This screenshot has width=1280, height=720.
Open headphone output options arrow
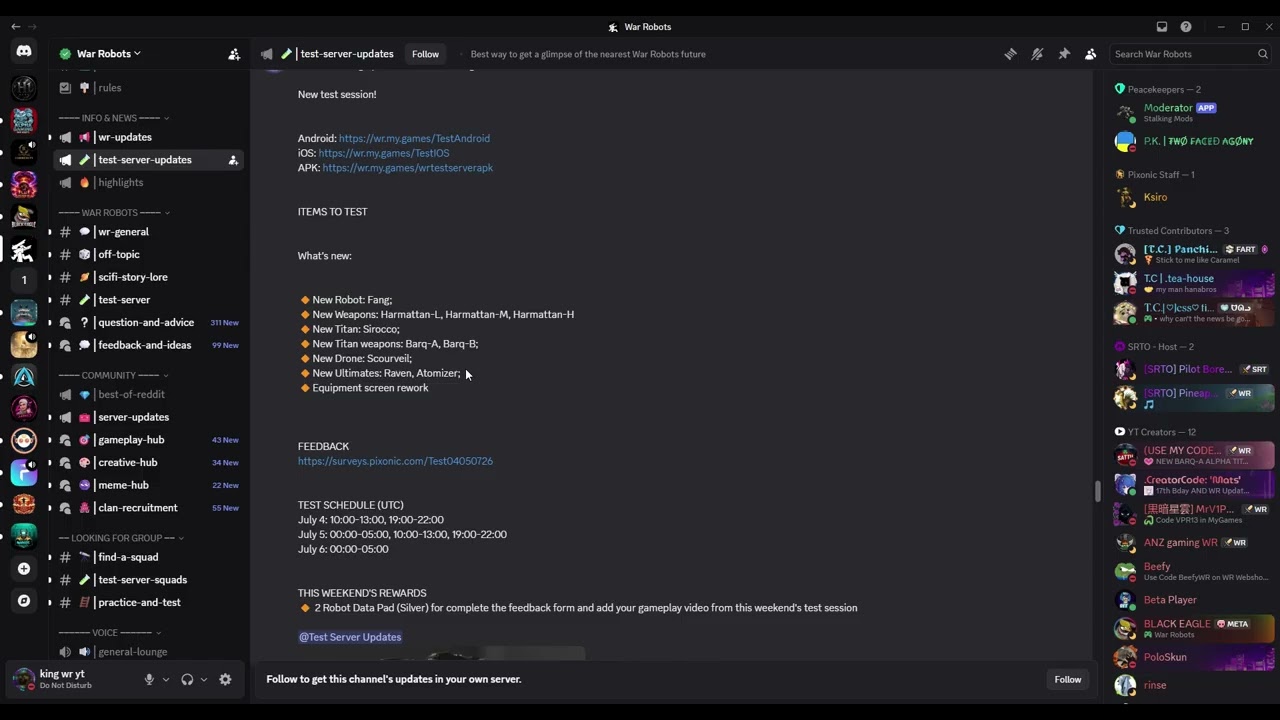tap(204, 679)
